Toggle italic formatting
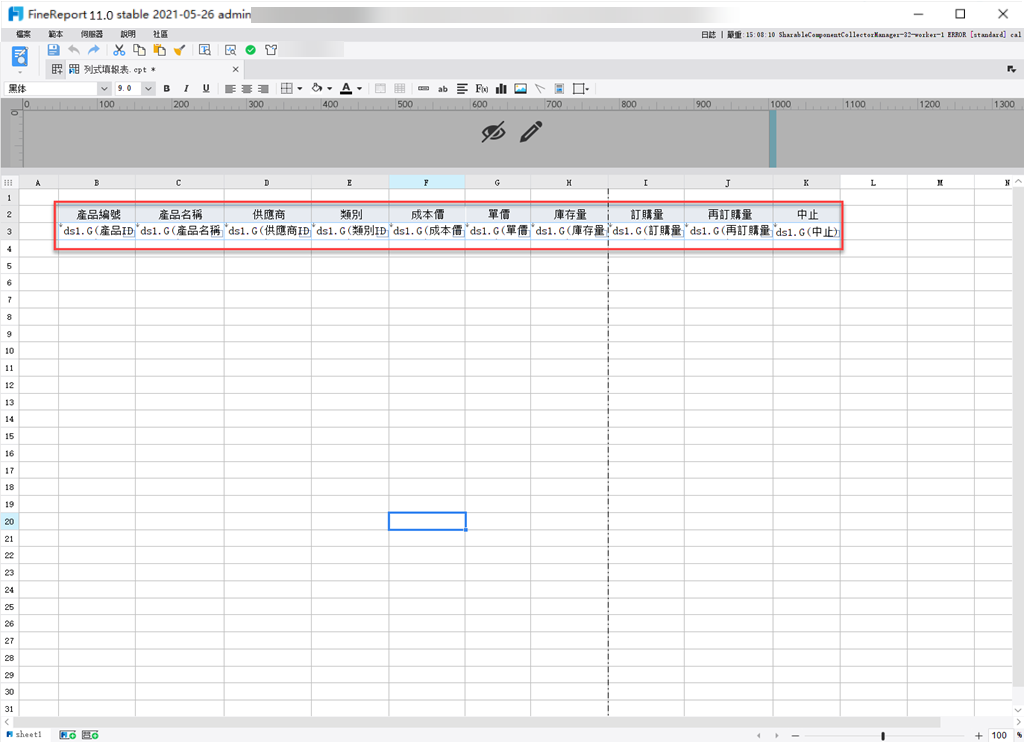This screenshot has width=1024, height=742. coord(186,89)
